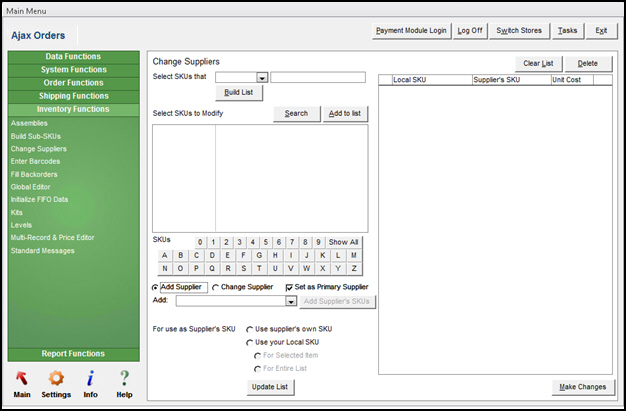
Task: Choose Use supplier's own SKU option
Action: (250, 329)
